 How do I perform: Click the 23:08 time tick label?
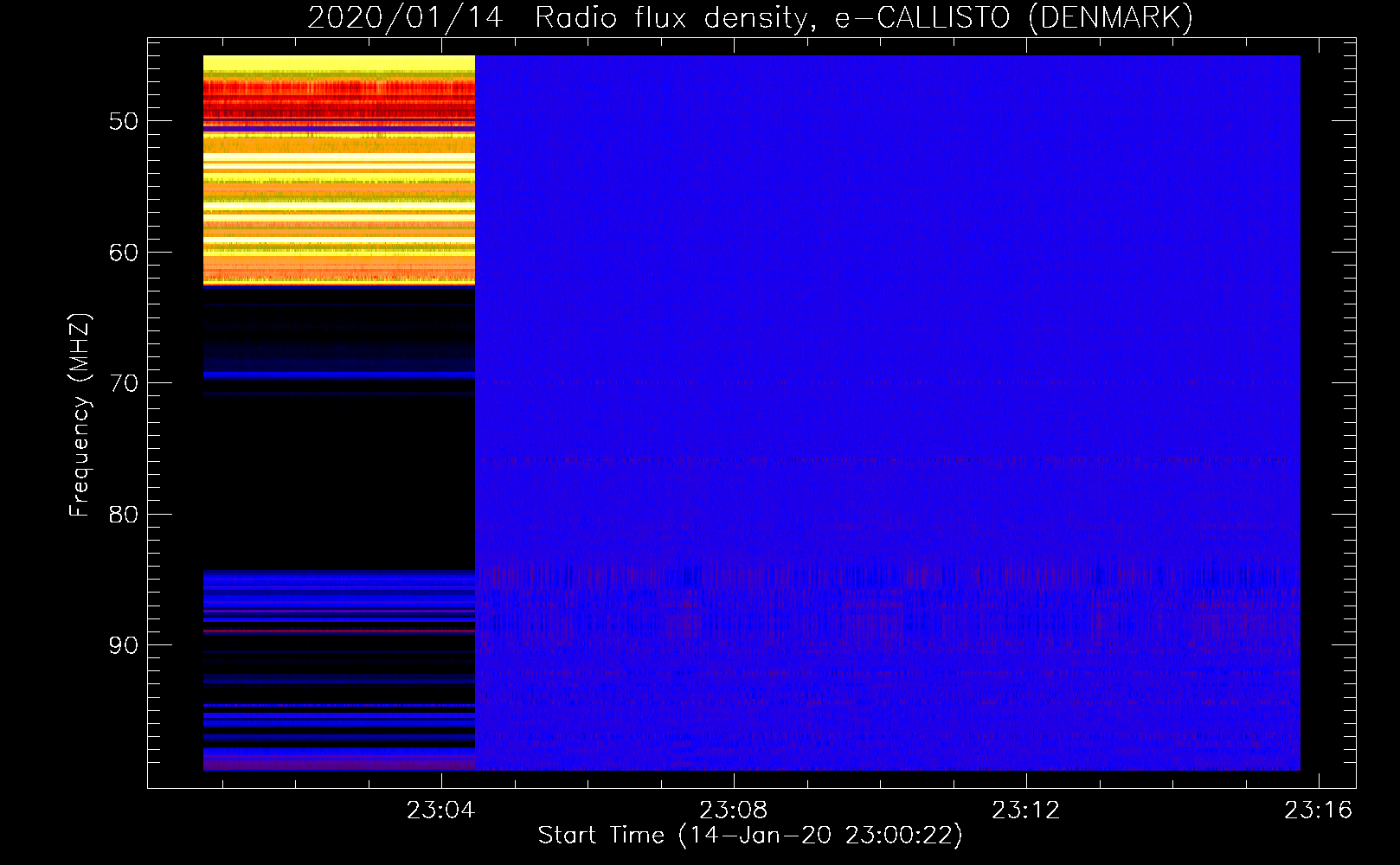[x=734, y=811]
